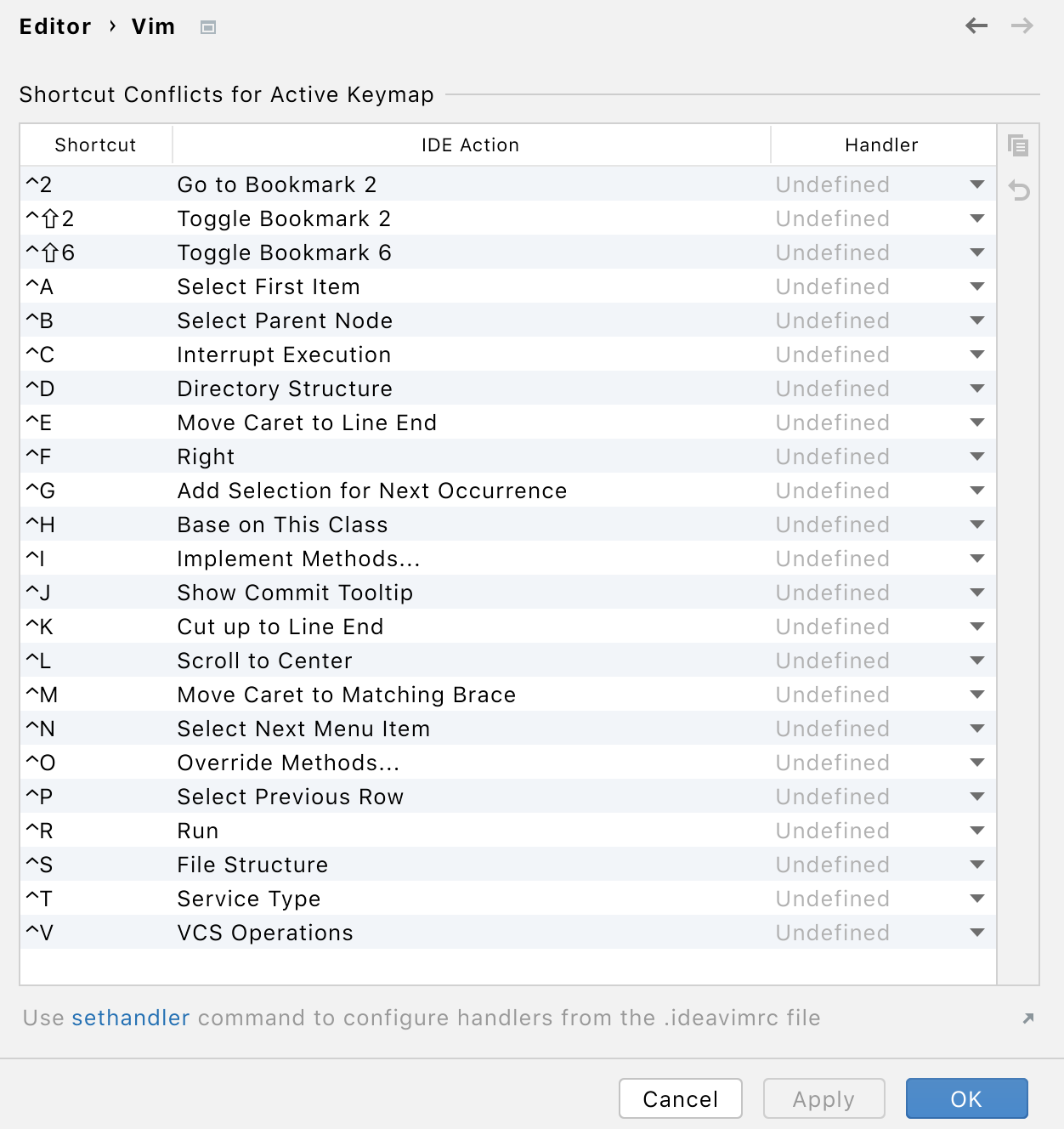Expand handler dropdown for Run action

[x=977, y=831]
